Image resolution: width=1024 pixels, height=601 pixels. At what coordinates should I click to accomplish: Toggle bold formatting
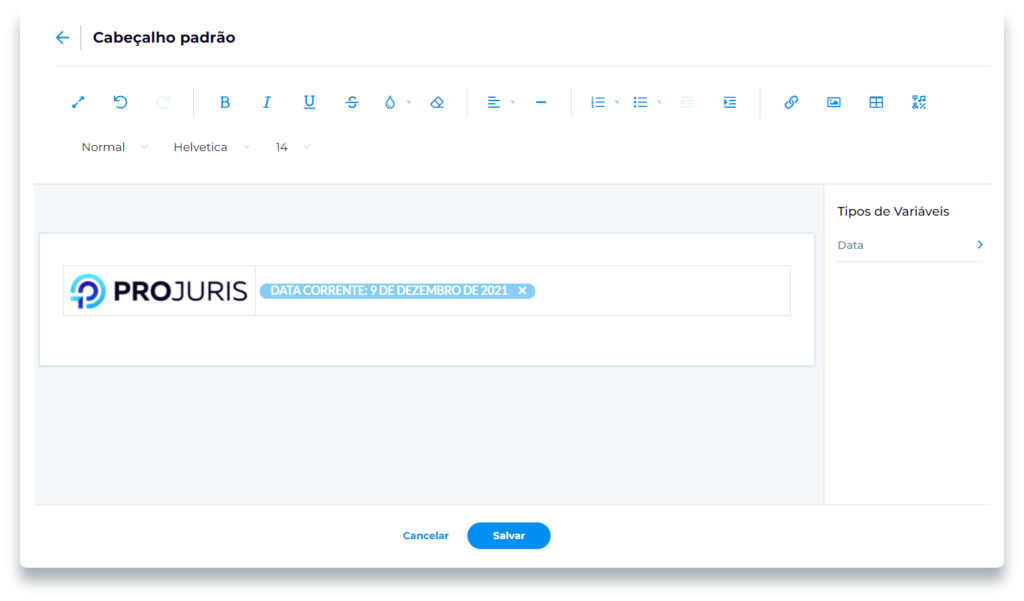[x=225, y=102]
